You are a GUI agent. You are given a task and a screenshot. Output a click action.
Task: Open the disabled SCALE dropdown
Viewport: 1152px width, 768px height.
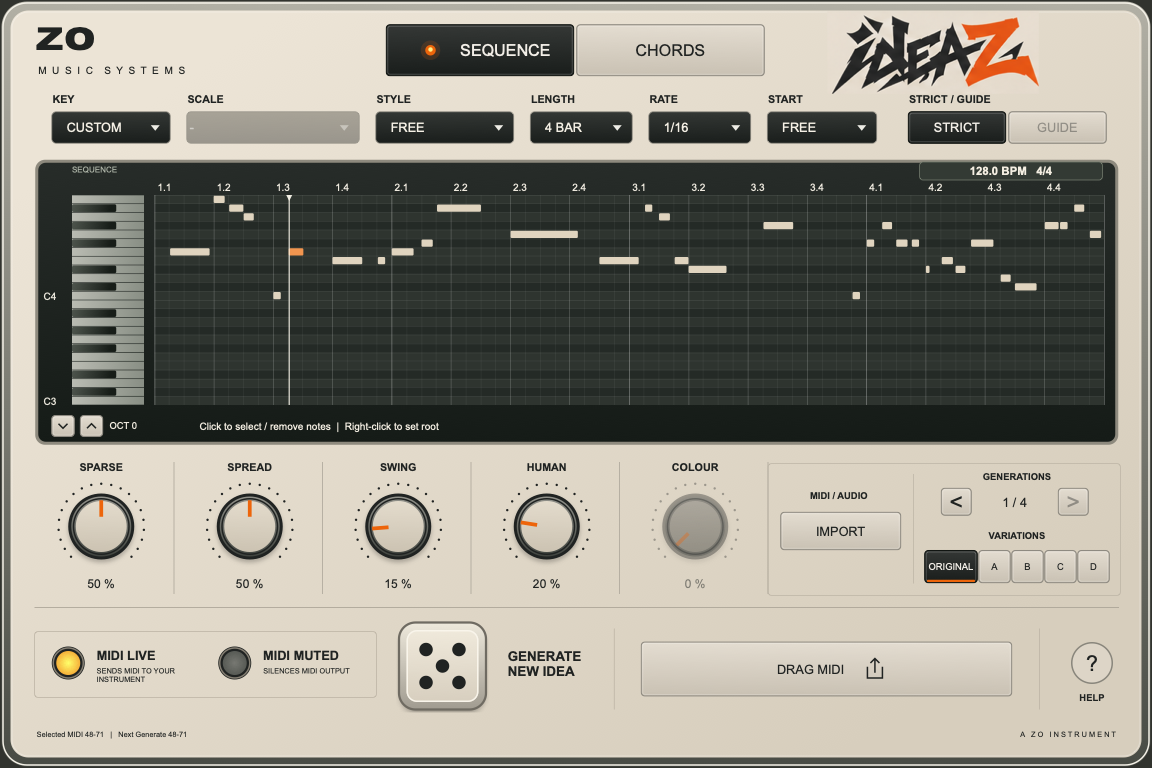click(x=273, y=127)
